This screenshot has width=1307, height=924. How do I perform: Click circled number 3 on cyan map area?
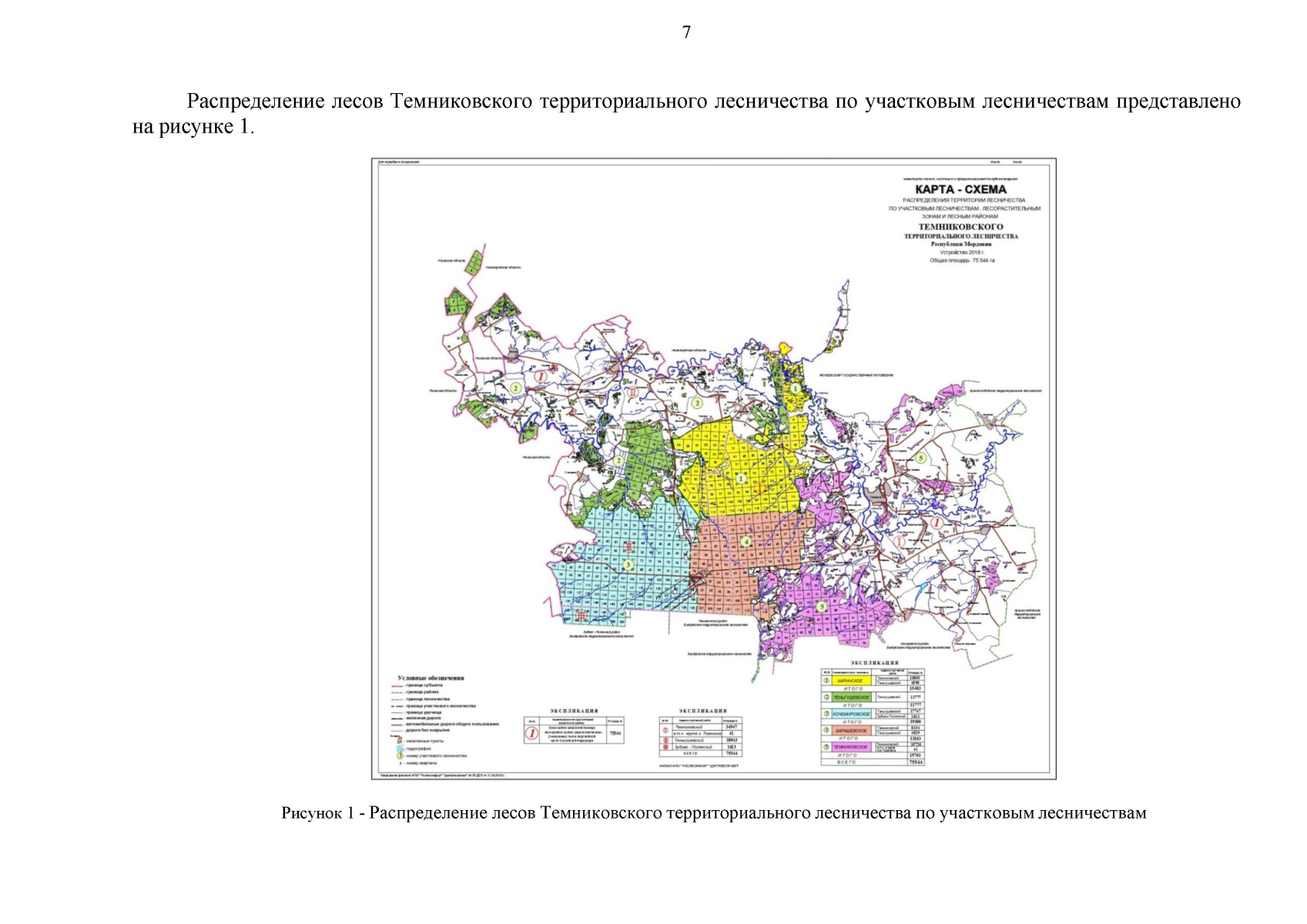[628, 565]
